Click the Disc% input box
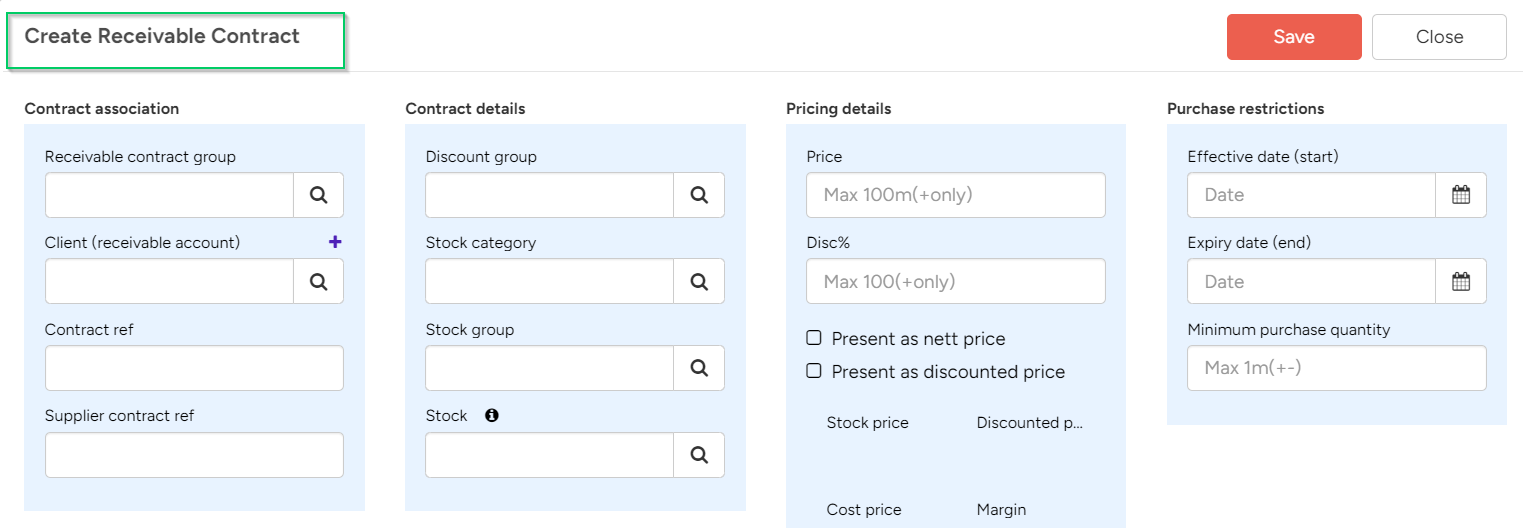This screenshot has width=1523, height=528. click(956, 282)
